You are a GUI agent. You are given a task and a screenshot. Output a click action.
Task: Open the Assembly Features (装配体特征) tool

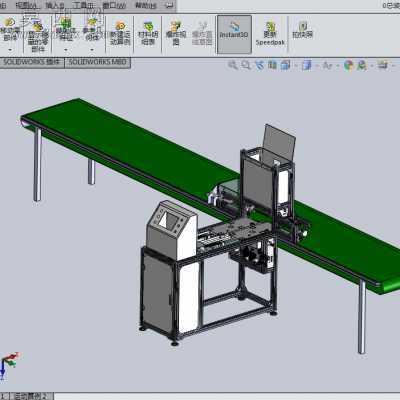tap(65, 30)
